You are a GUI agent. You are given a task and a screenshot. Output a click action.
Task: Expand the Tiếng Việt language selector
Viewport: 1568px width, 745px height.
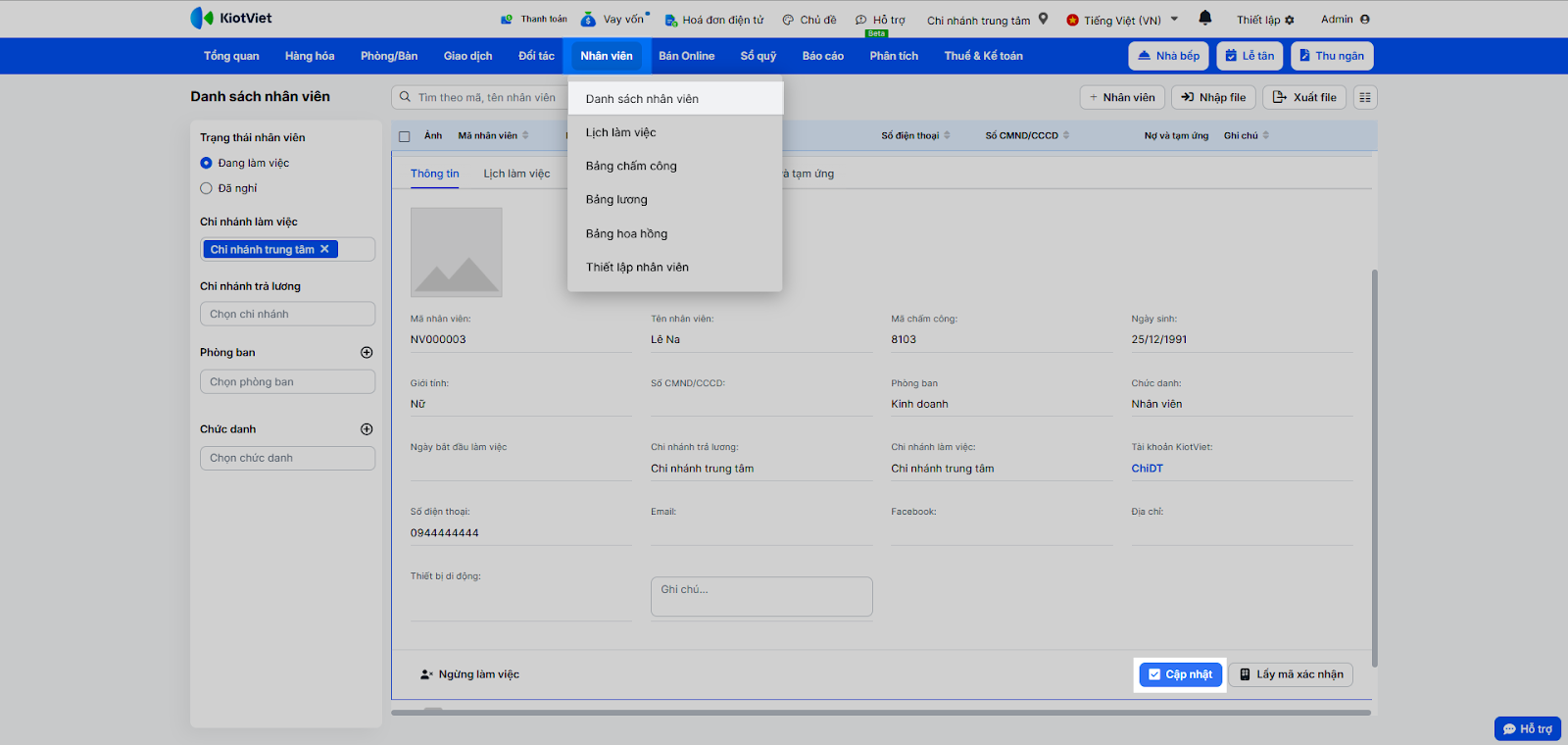coord(1122,20)
